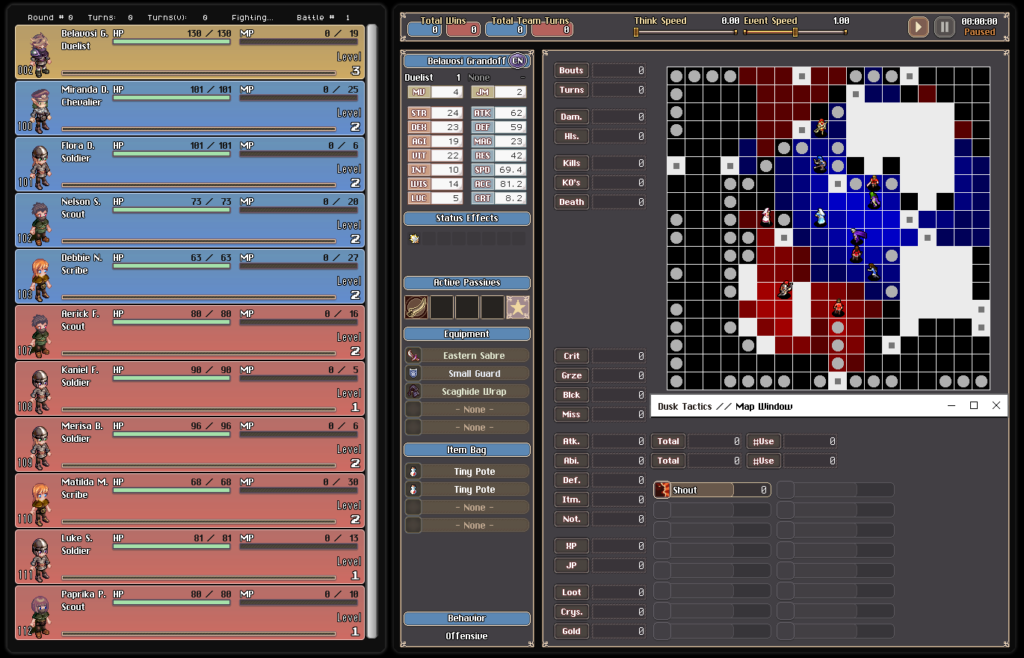The width and height of the screenshot is (1024, 658).
Task: Choose the Crit stat button
Action: tap(571, 356)
